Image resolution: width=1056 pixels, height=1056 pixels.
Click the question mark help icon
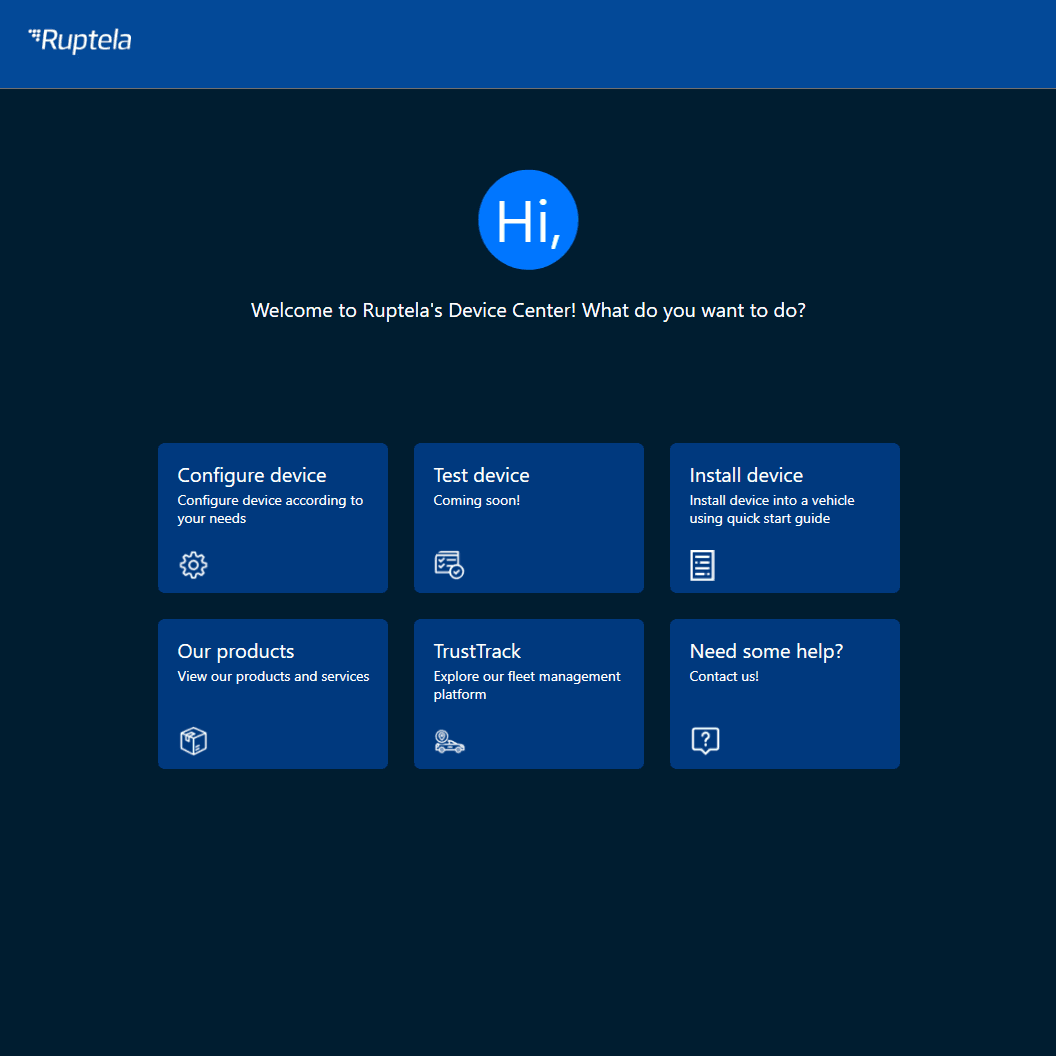click(x=705, y=741)
